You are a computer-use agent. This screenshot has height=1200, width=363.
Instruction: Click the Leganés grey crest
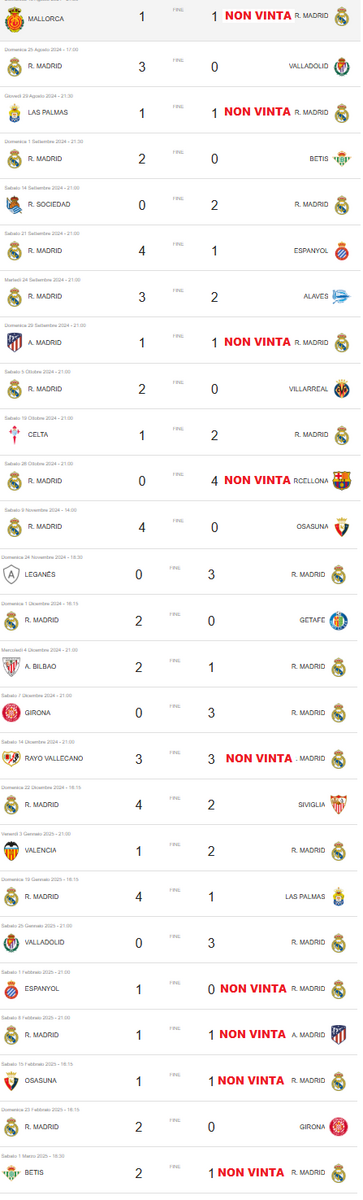click(12, 575)
